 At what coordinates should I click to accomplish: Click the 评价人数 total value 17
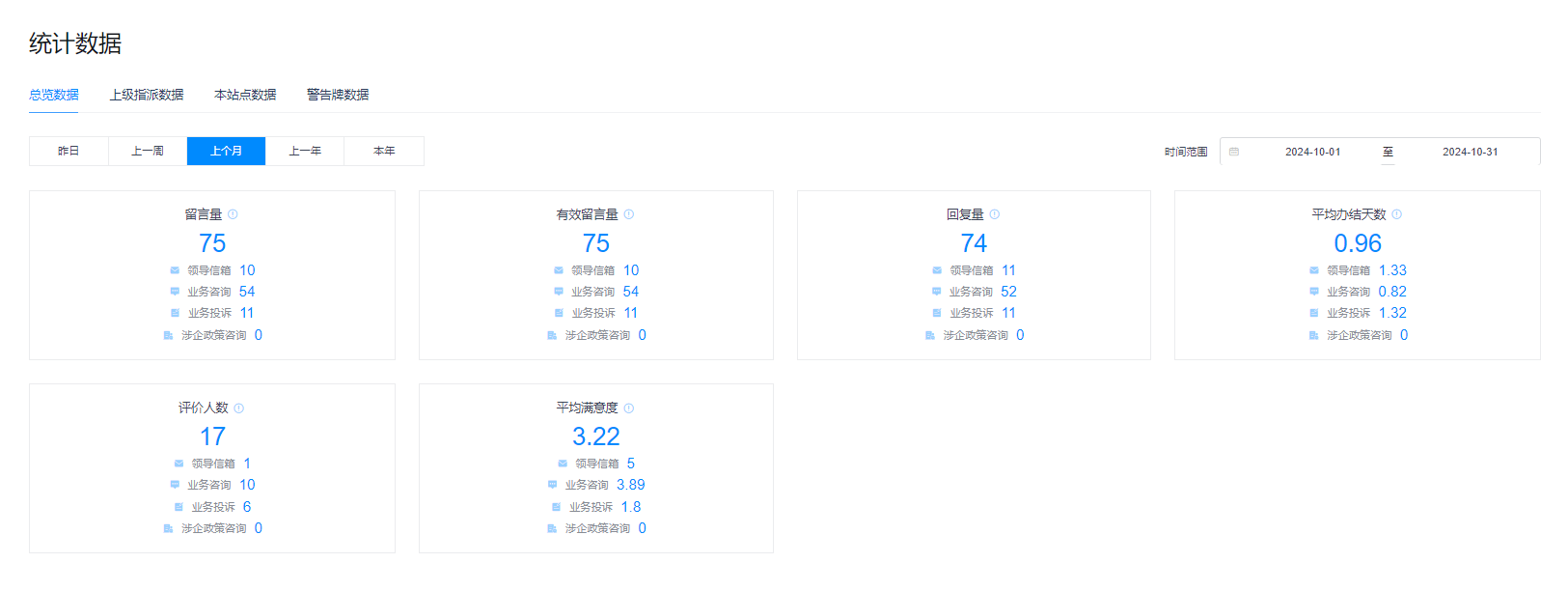[212, 436]
